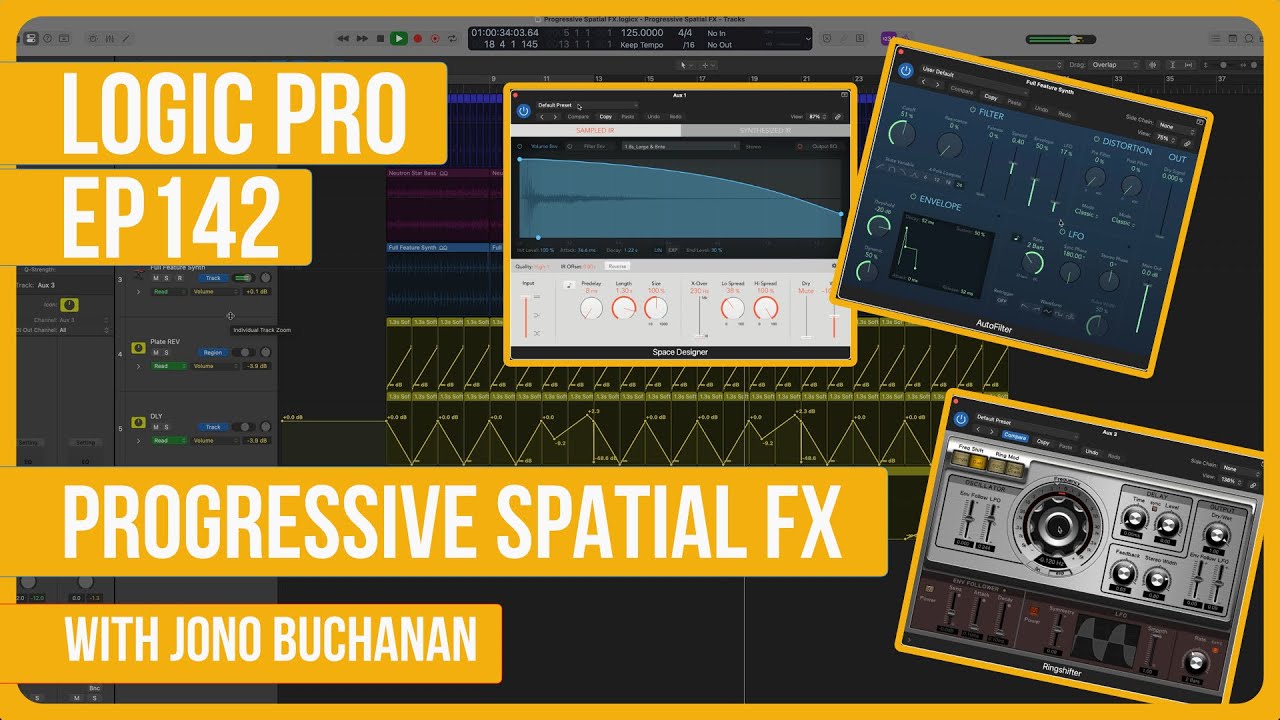Record-enable the Full Feature Synth track
1280x720 pixels.
(179, 278)
